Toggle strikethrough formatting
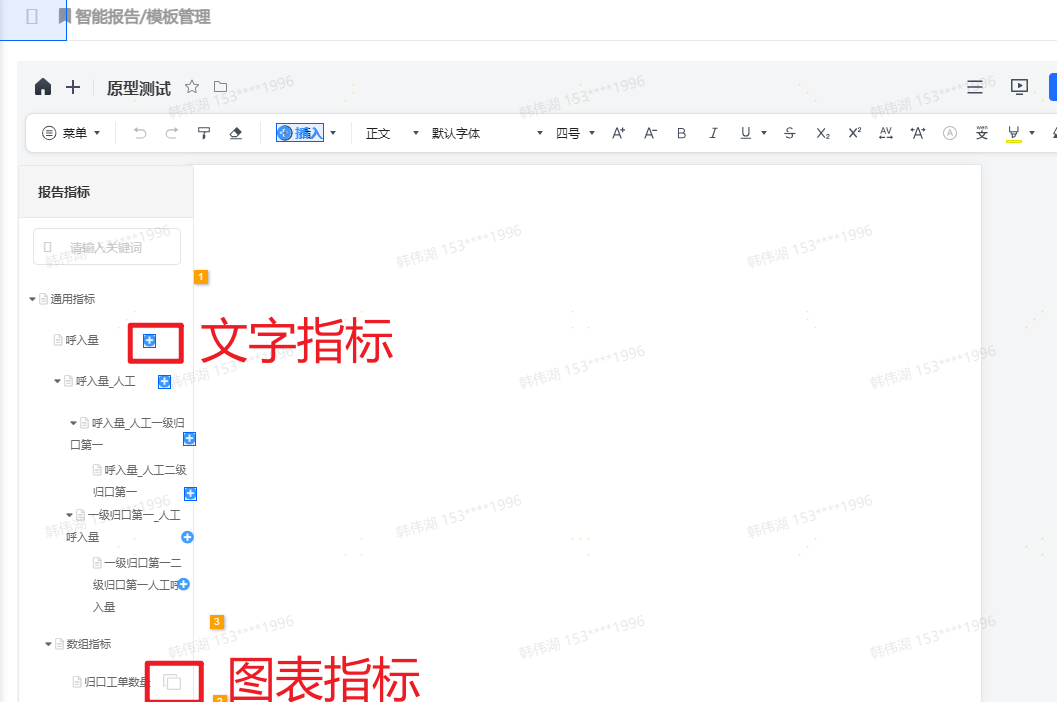The image size is (1057, 702). [x=790, y=133]
